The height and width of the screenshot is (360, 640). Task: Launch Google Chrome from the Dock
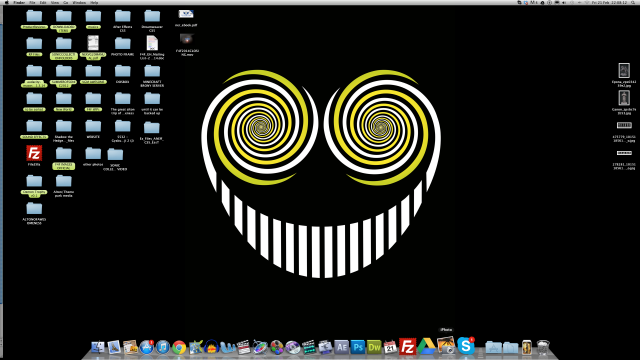pyautogui.click(x=179, y=347)
